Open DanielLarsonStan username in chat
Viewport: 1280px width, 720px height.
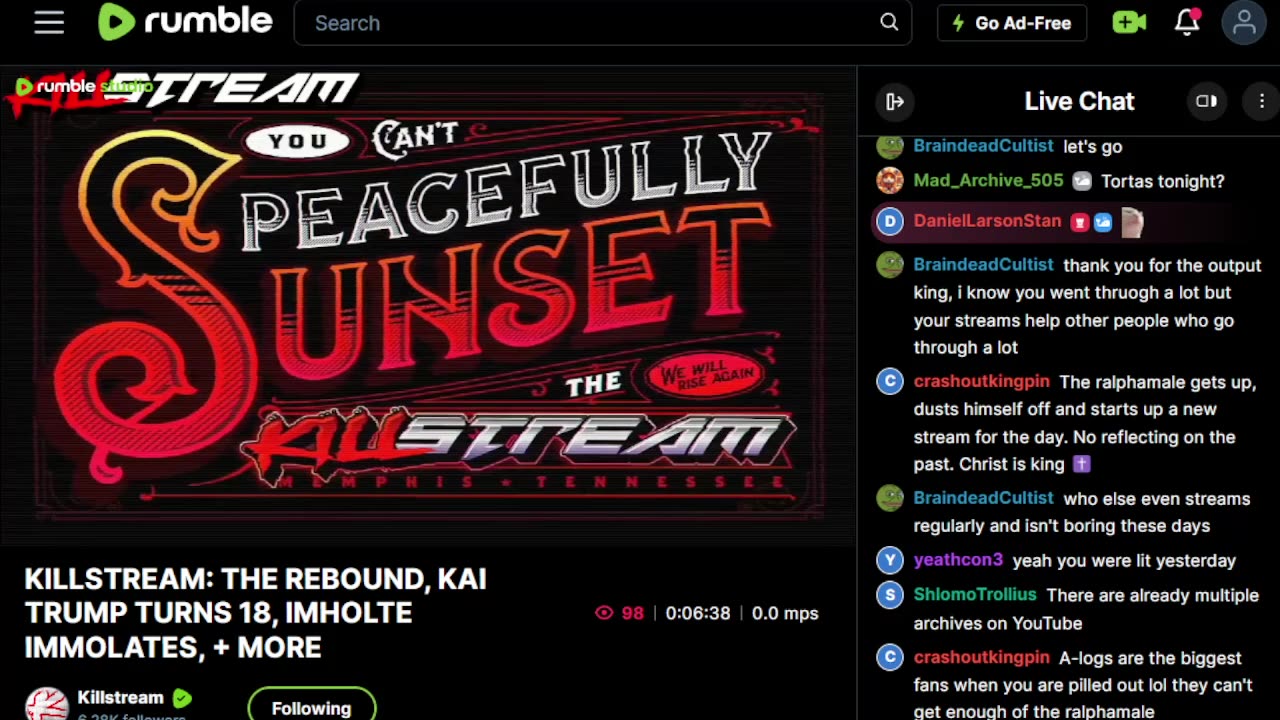pyautogui.click(x=987, y=221)
